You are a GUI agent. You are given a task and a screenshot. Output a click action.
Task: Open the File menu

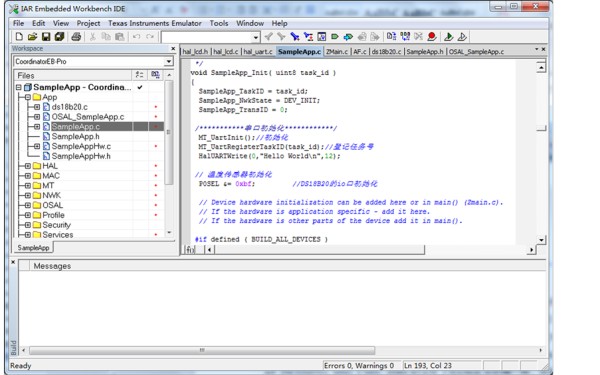click(x=18, y=23)
